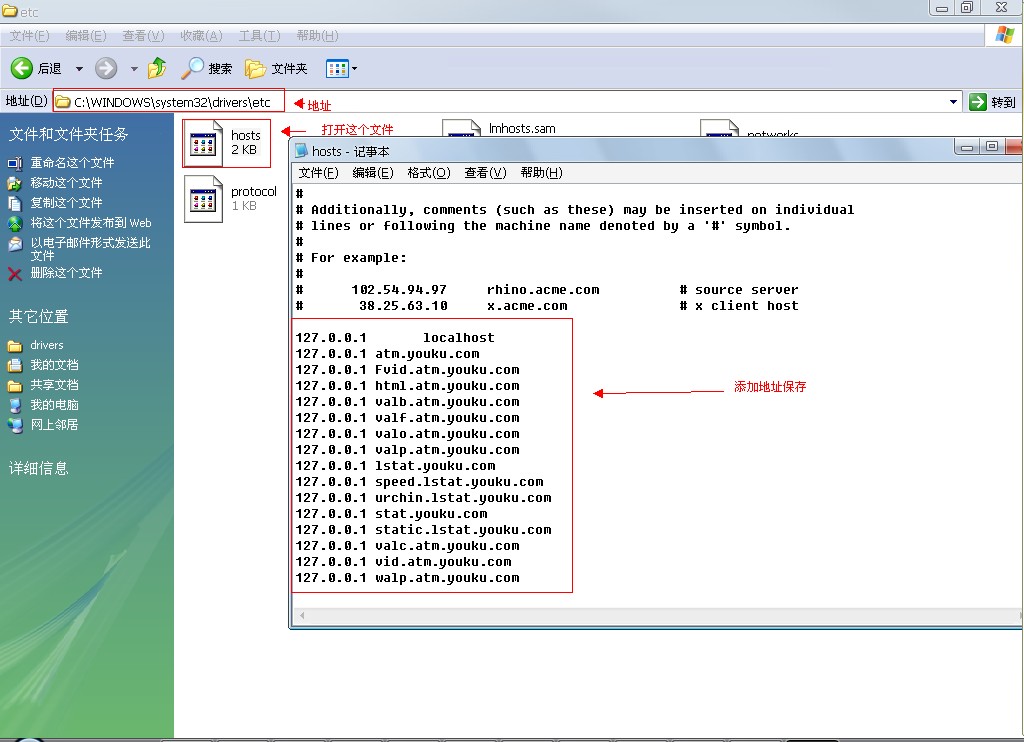Screen dimensions: 1024x742
Task: Click the 'rhino.acme.com' text in Notepad
Action: (x=543, y=290)
